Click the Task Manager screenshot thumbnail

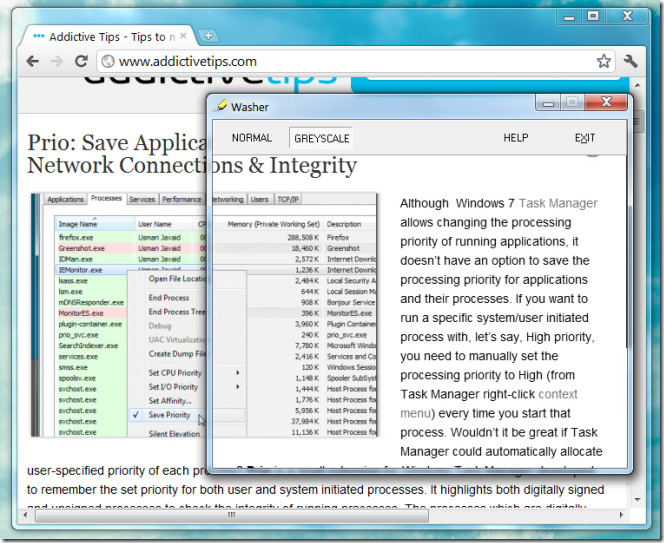[204, 314]
